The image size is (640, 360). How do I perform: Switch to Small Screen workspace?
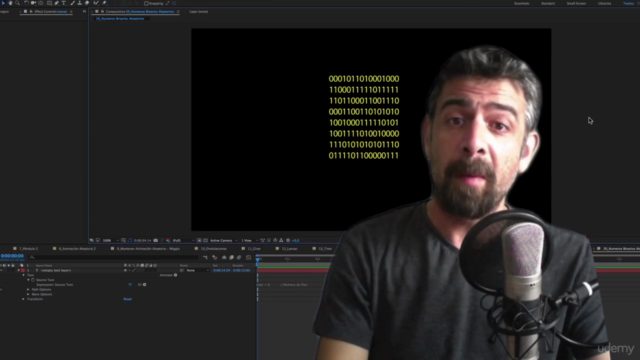576,3
